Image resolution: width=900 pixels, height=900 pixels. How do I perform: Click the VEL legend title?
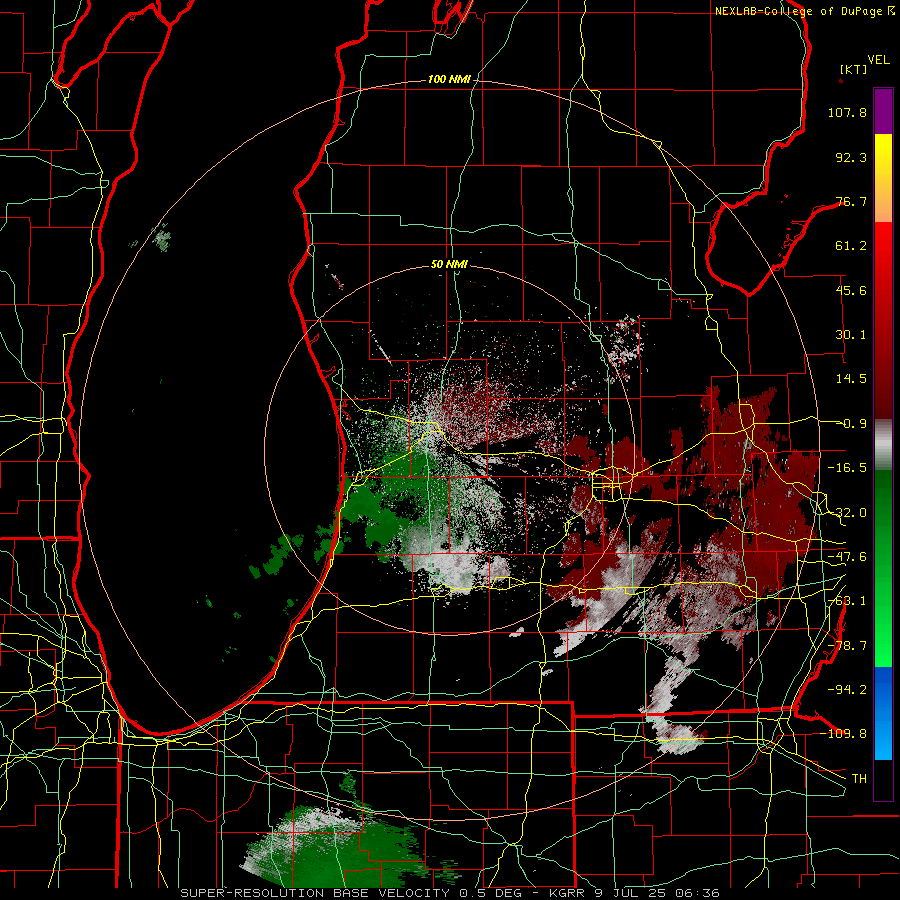point(878,59)
